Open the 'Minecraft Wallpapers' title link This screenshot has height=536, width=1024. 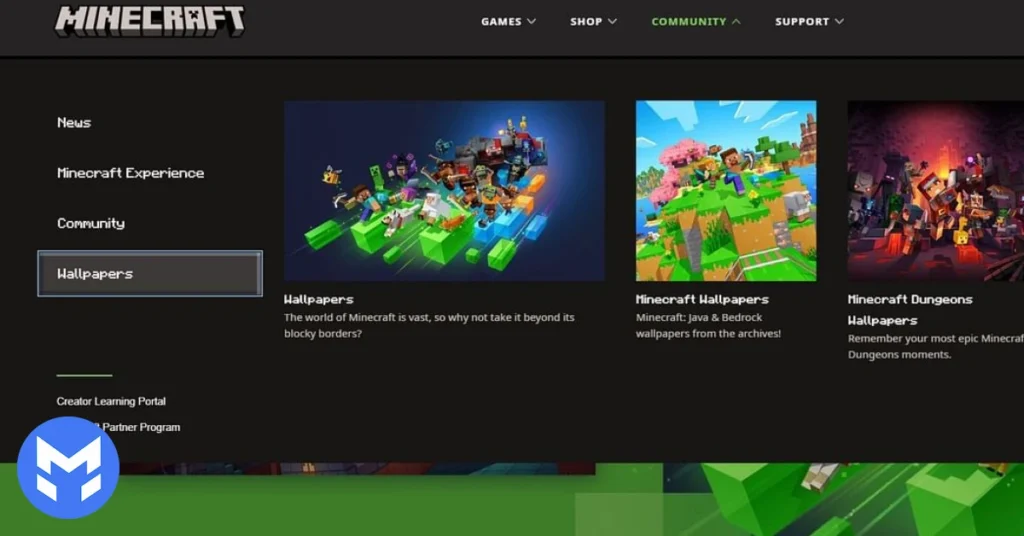(702, 300)
